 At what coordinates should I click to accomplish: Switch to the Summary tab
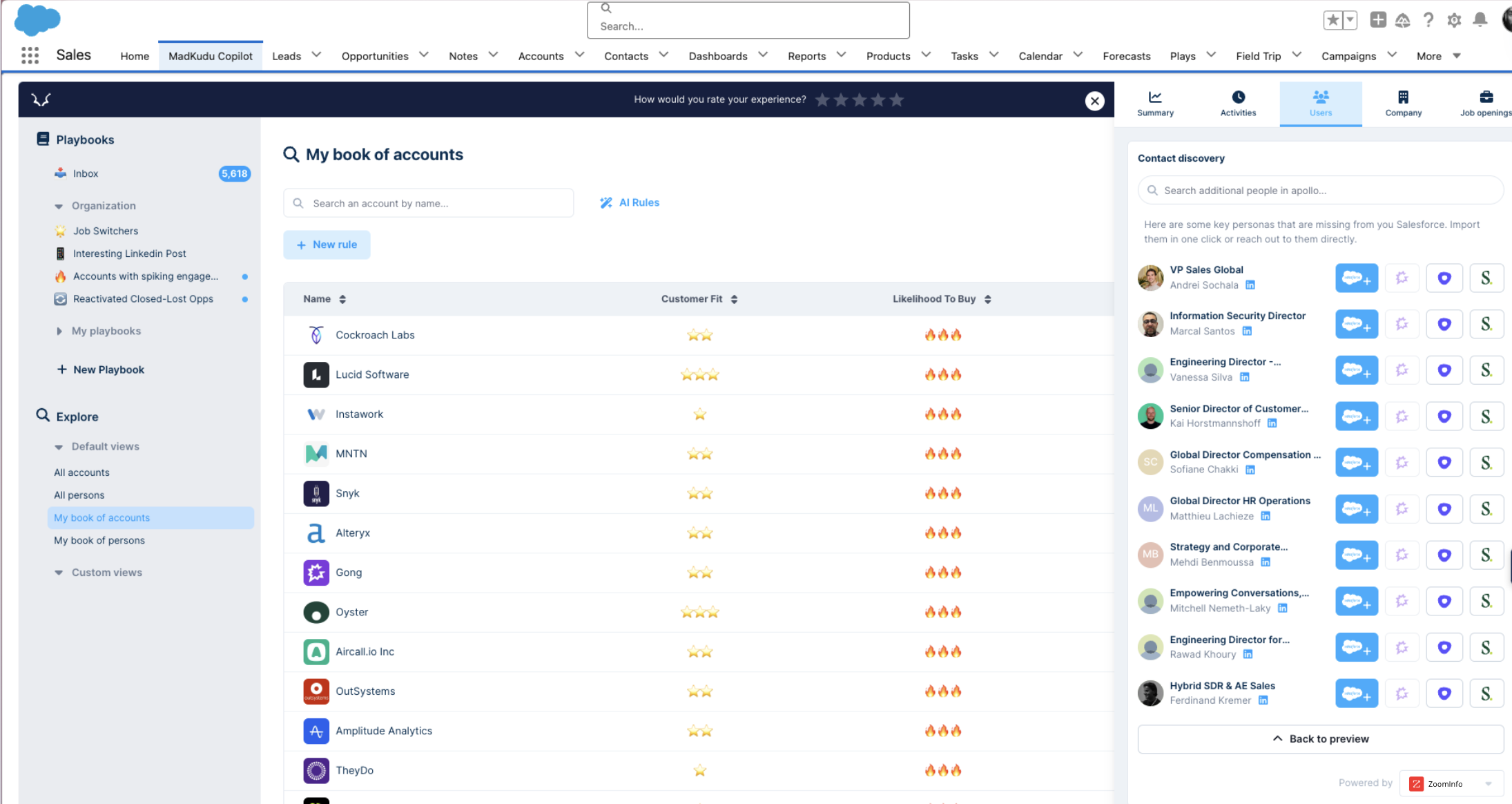(1155, 104)
